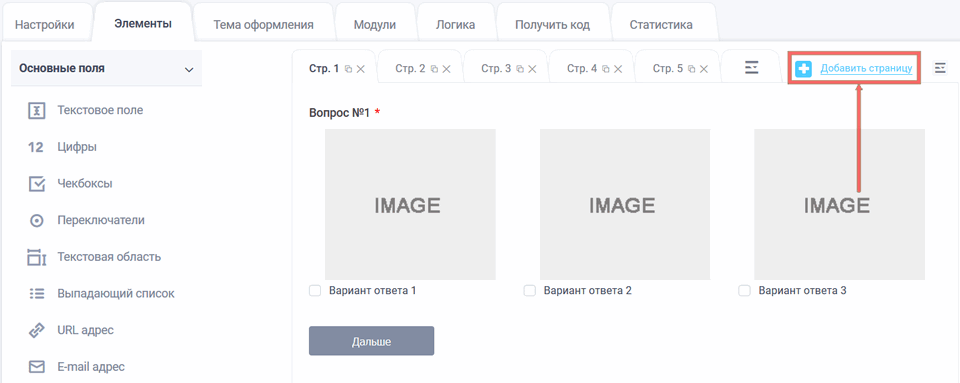This screenshot has height=383, width=960.
Task: Click the Дальше button
Action: pyautogui.click(x=372, y=341)
